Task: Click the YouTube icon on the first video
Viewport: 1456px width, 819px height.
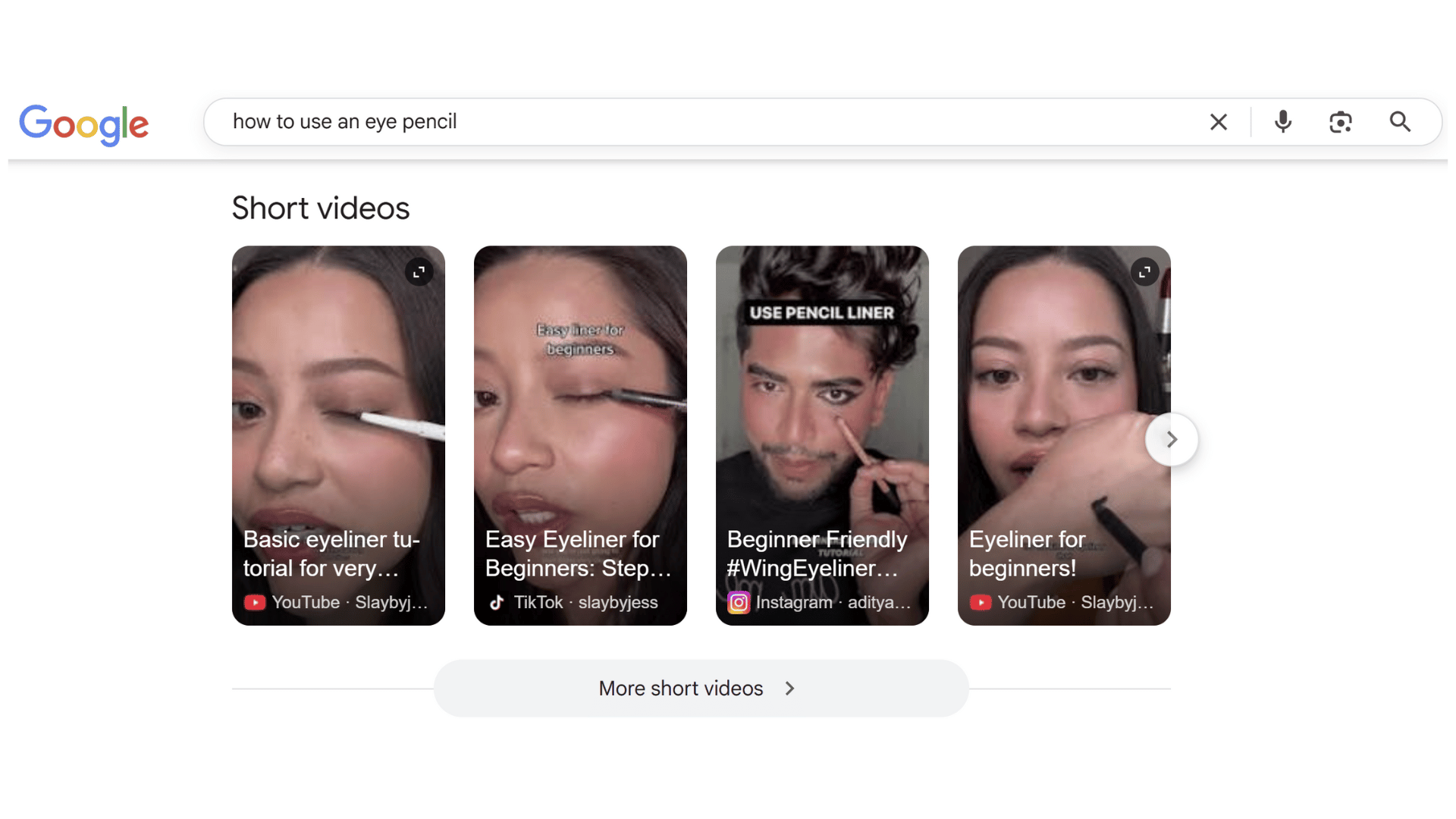Action: tap(255, 602)
